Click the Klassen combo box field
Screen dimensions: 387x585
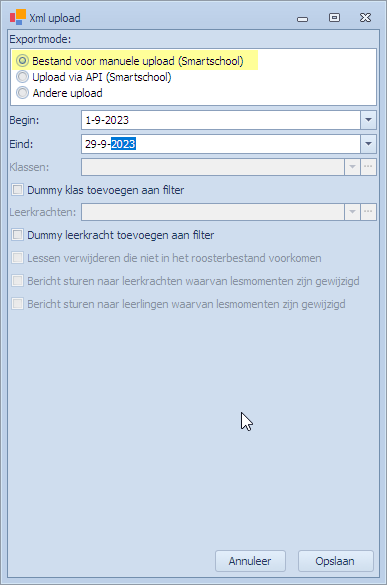point(213,167)
